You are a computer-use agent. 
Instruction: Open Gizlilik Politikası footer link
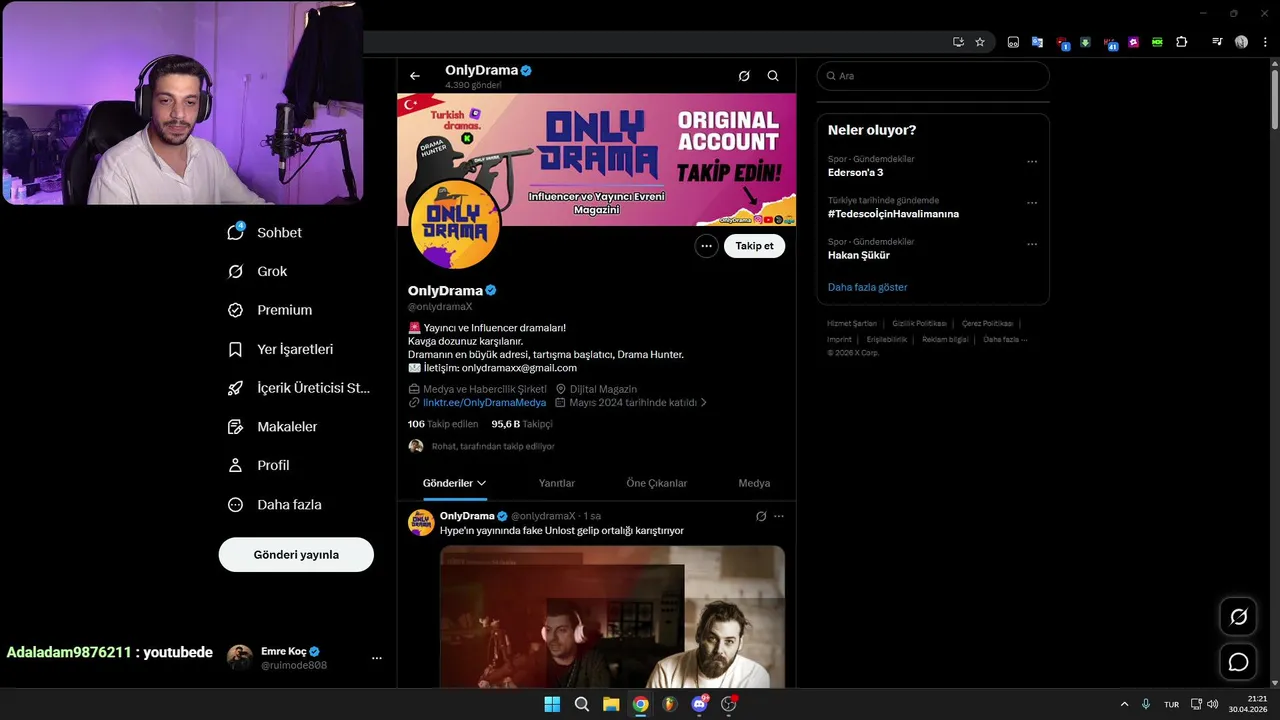(919, 324)
